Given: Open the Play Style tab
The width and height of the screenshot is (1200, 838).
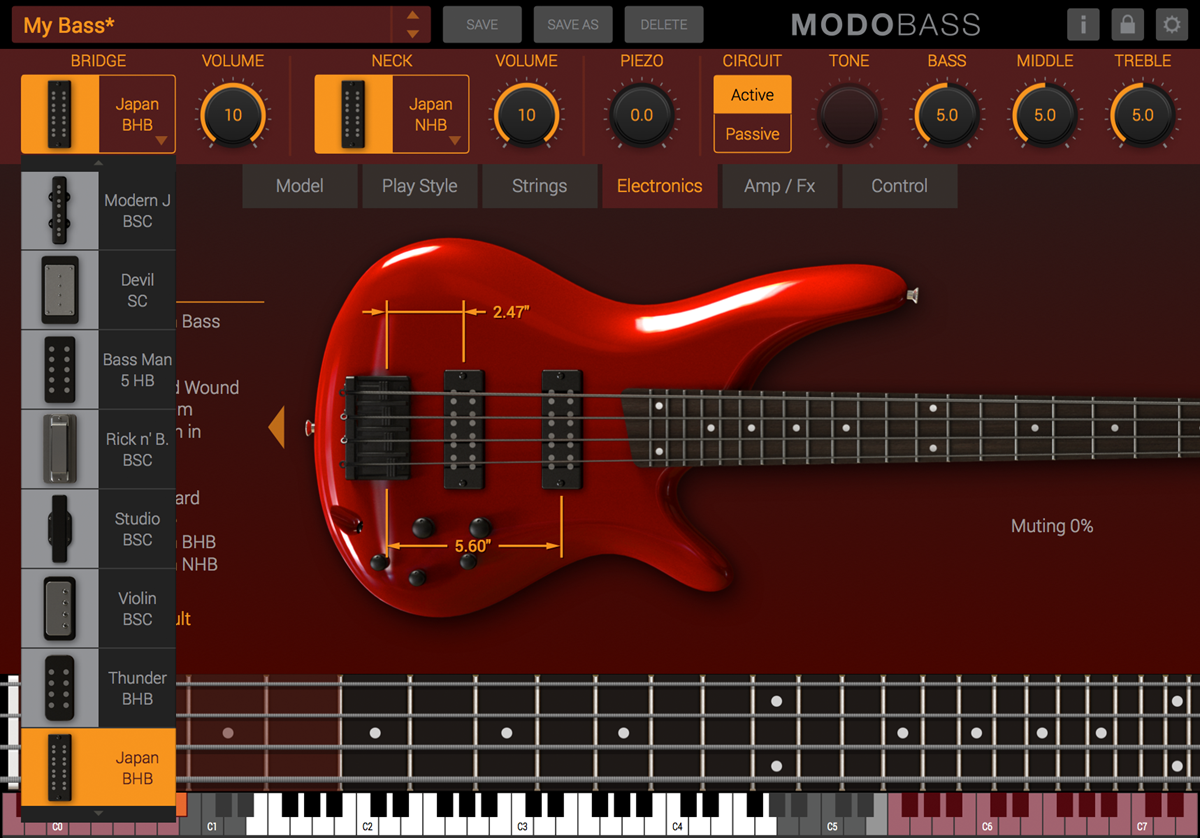Looking at the screenshot, I should [x=420, y=186].
